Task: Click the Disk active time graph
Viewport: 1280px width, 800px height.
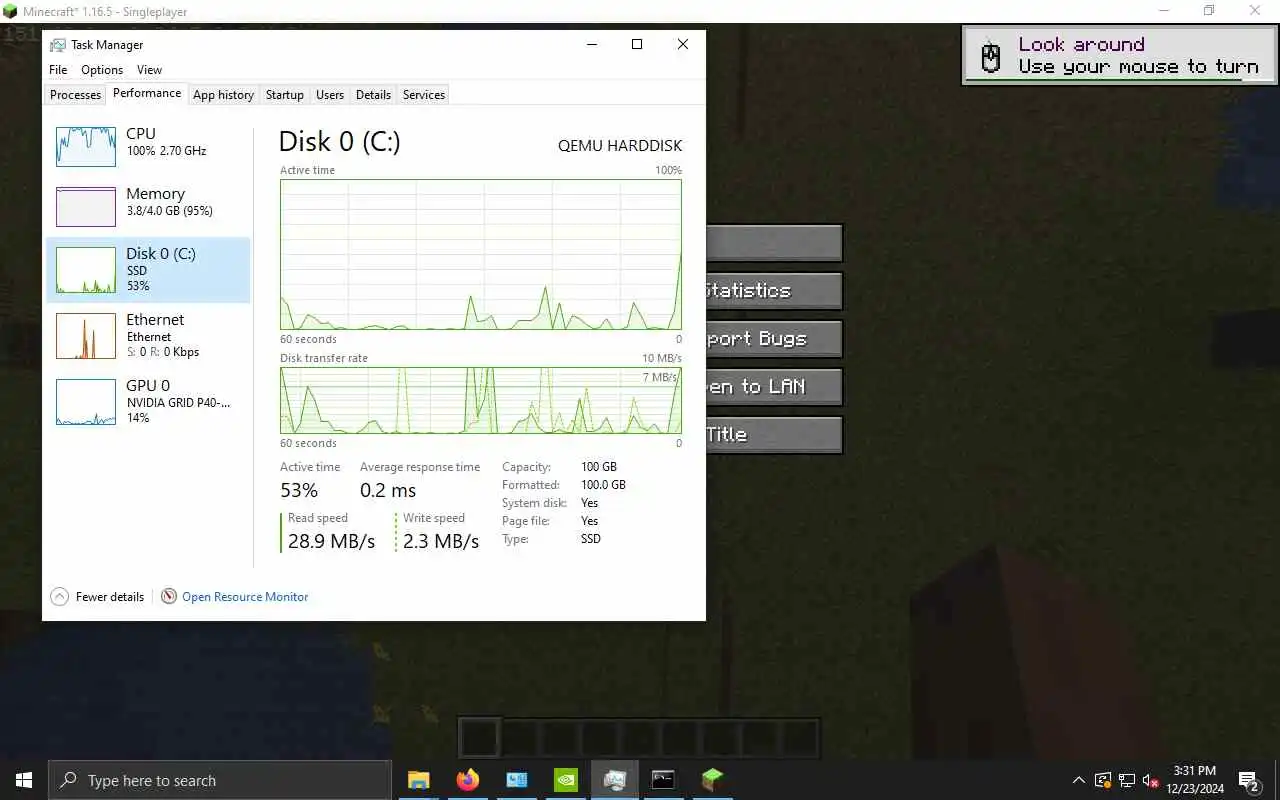Action: click(481, 254)
